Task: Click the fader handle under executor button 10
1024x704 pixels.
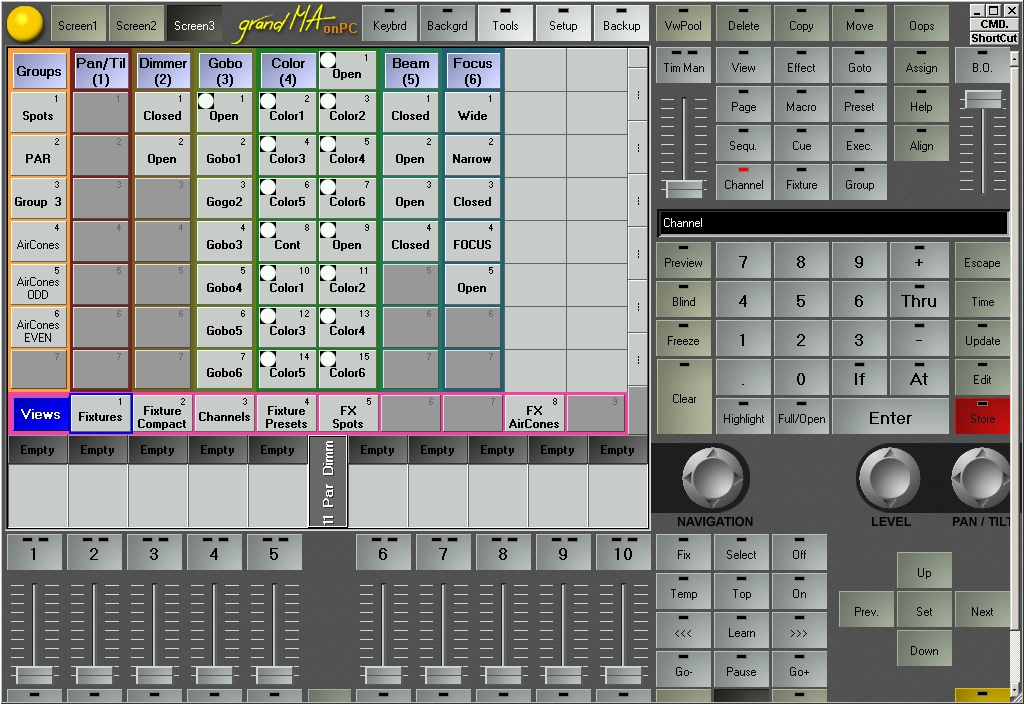Action: 622,675
